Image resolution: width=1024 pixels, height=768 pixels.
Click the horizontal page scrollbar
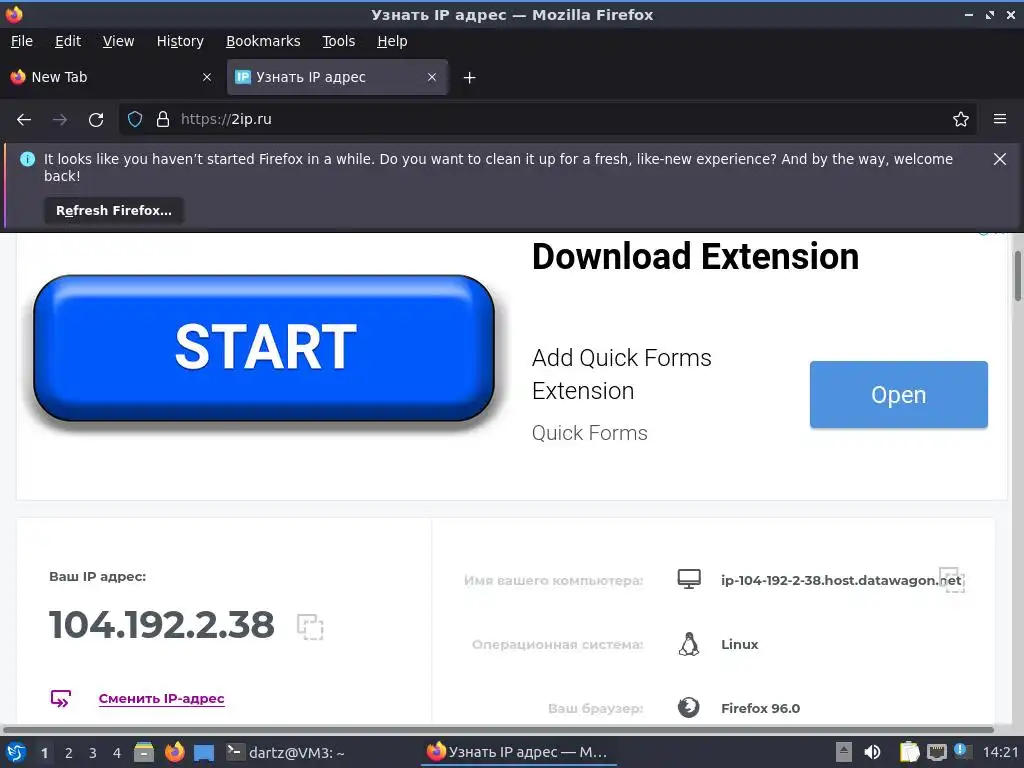[x=498, y=729]
